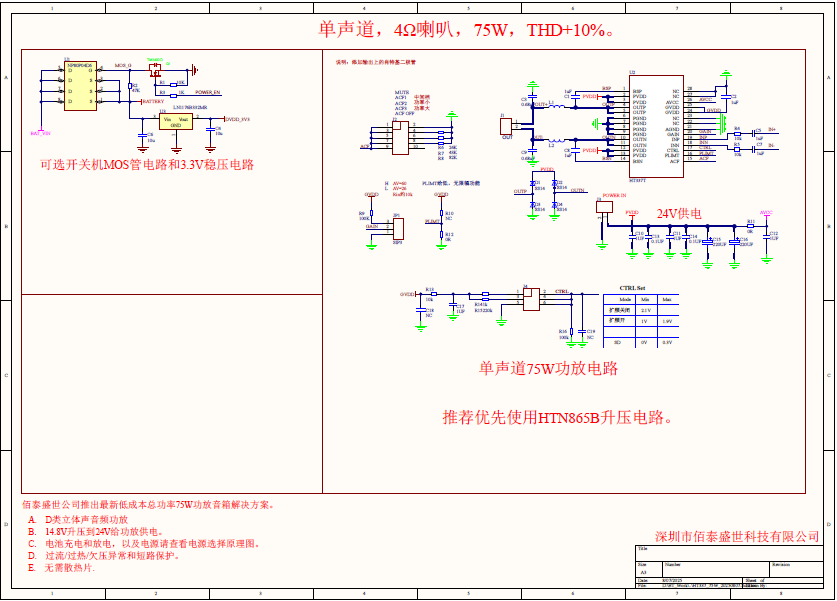This screenshot has height=601, width=837.
Task: Click the Title field in title block
Action: point(643,550)
